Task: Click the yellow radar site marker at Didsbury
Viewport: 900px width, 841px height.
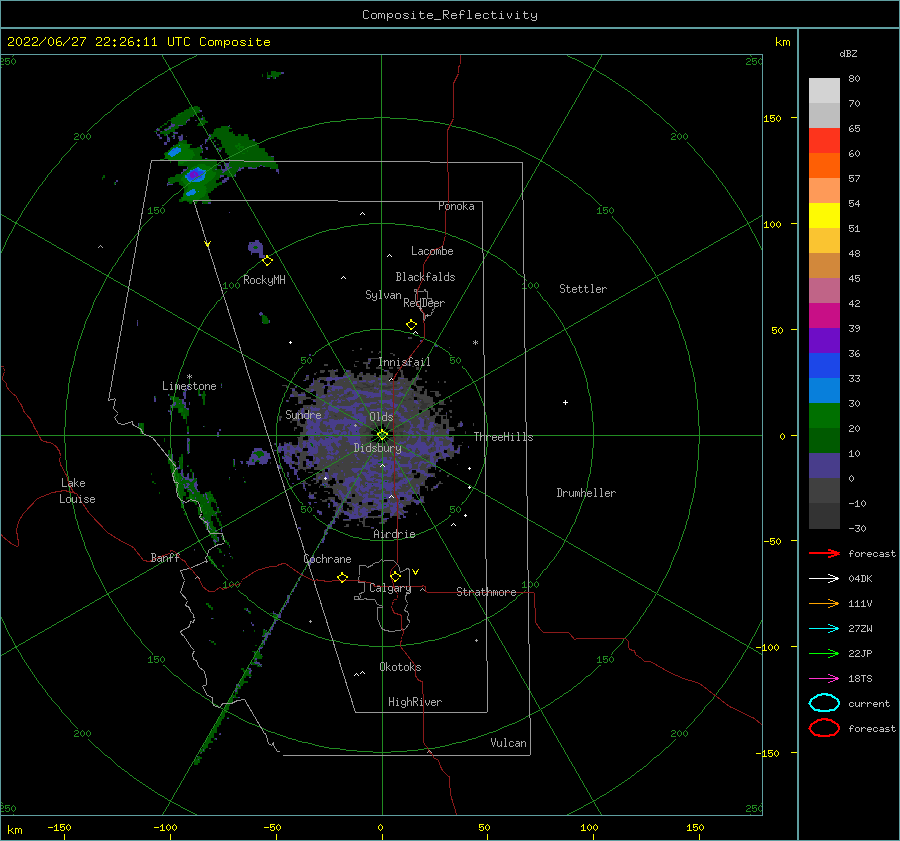Action: (x=382, y=435)
